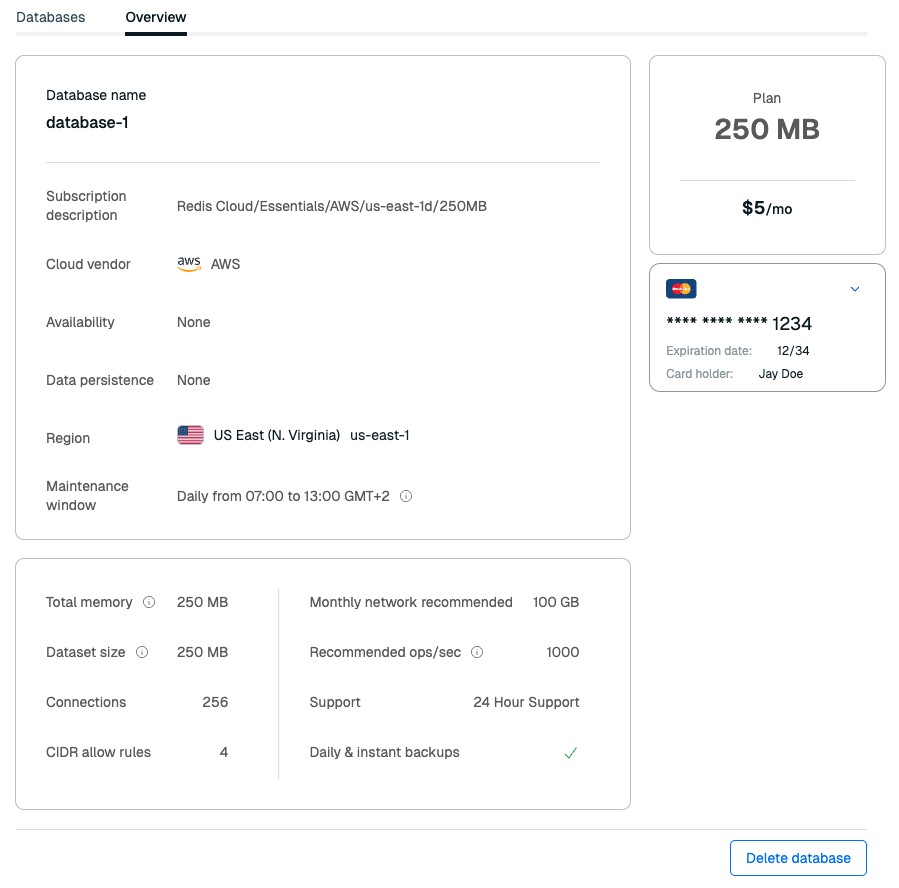Click the us-east-1 region code
This screenshot has height=888, width=899.
tap(380, 435)
